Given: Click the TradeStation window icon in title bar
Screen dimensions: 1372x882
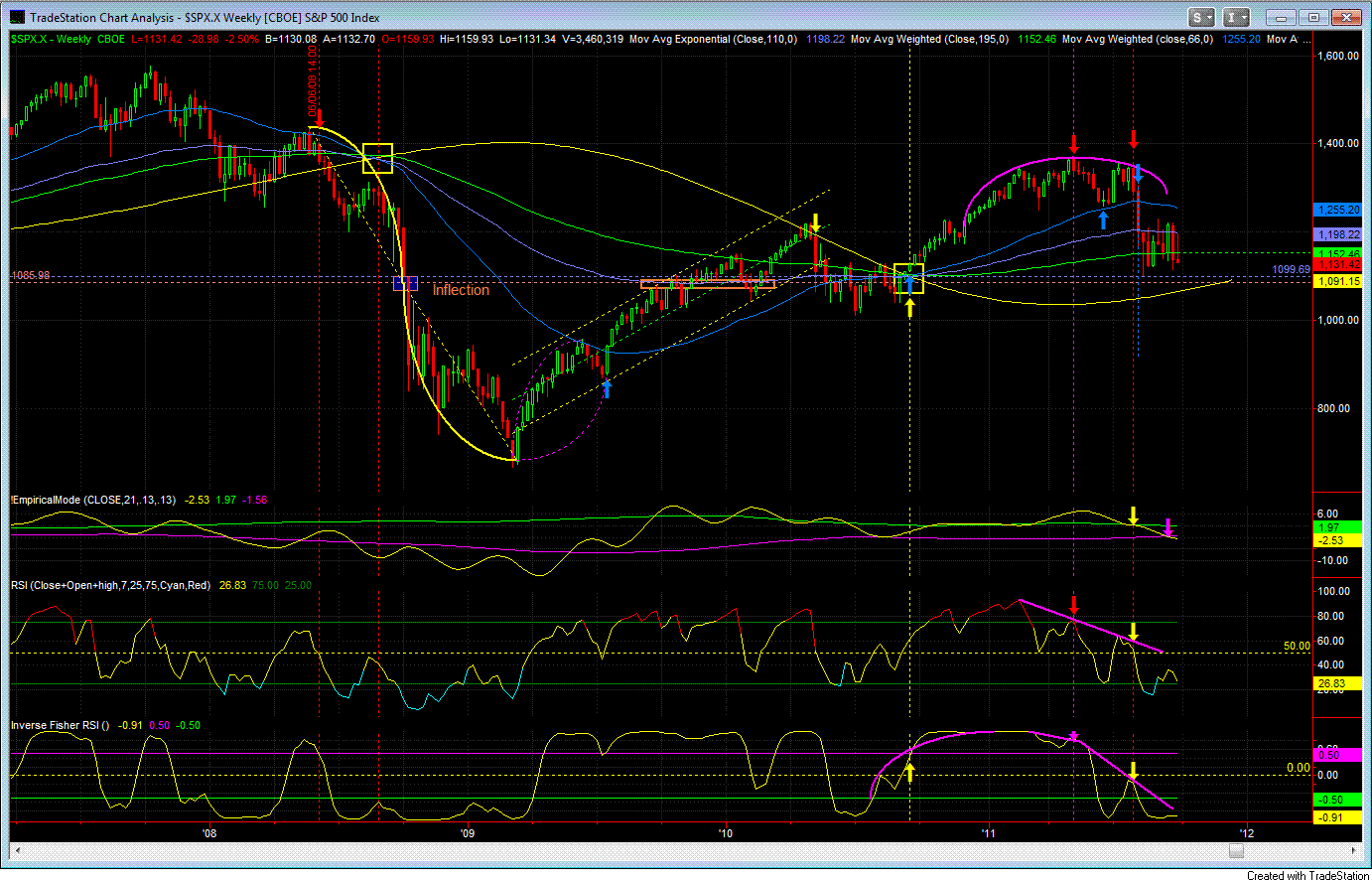Looking at the screenshot, I should click(x=17, y=18).
